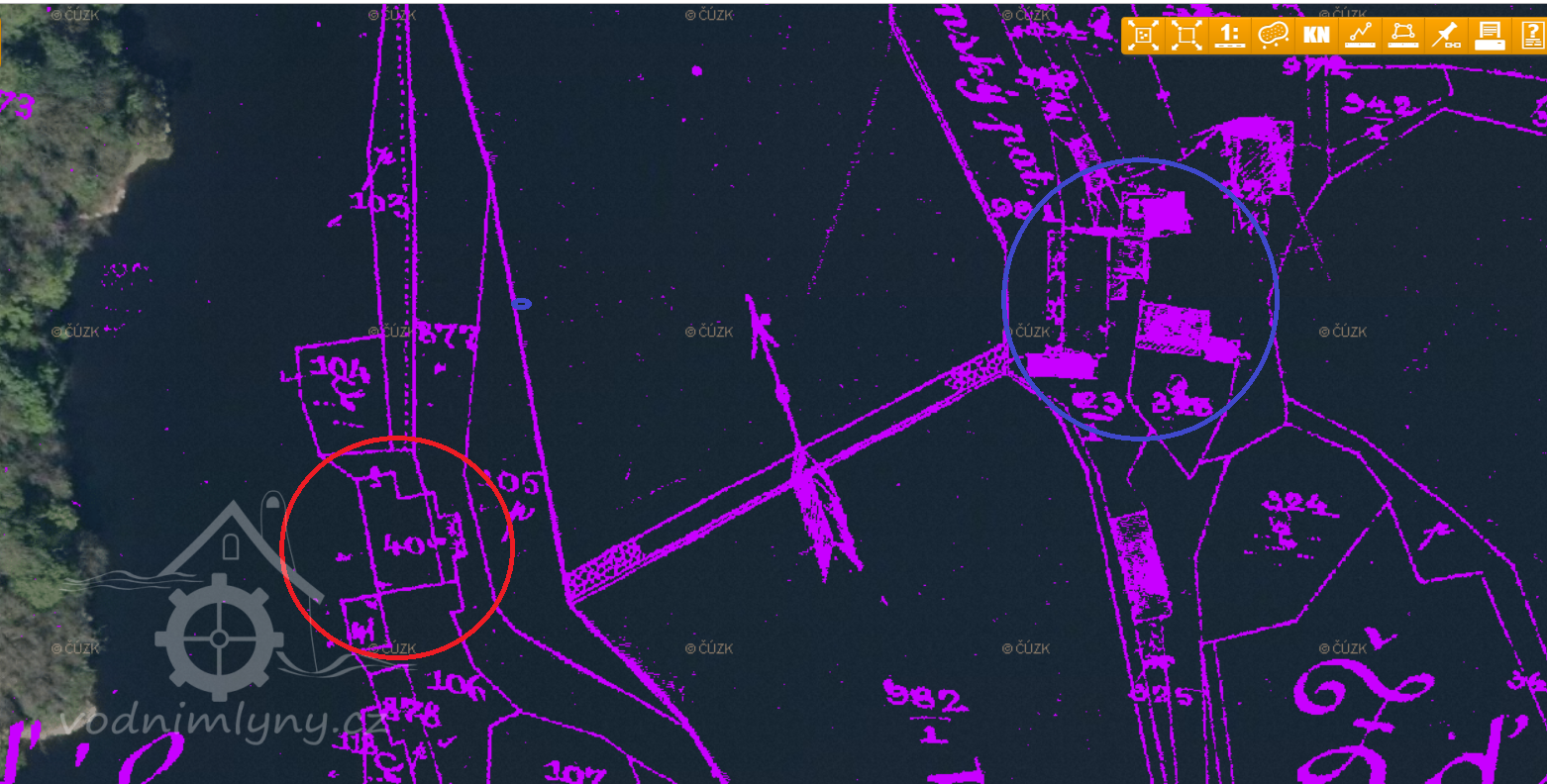1547x784 pixels.
Task: Click parcel 23 inside the blue circle
Action: pyautogui.click(x=1098, y=404)
